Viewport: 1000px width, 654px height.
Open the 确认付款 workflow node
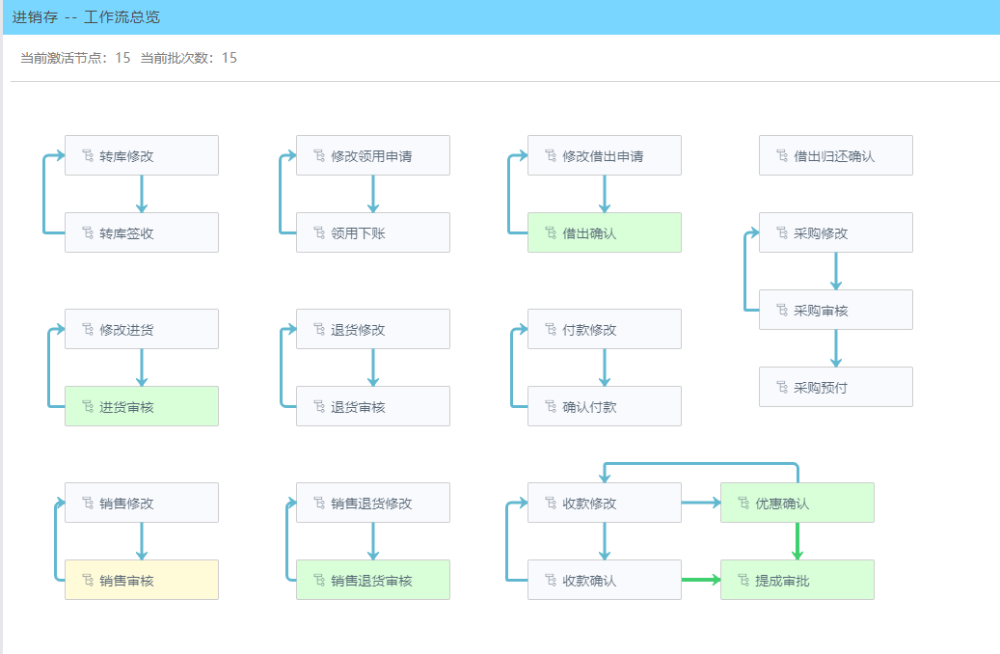click(x=605, y=406)
